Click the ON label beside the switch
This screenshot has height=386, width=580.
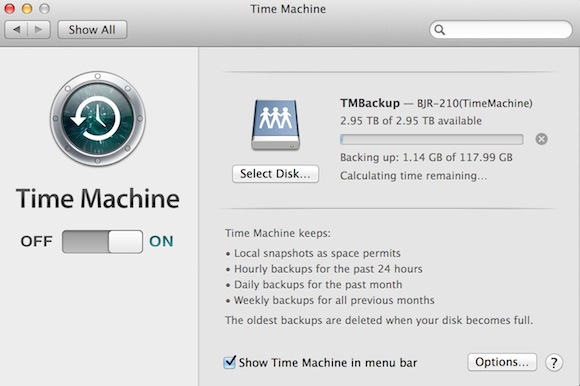tap(161, 241)
